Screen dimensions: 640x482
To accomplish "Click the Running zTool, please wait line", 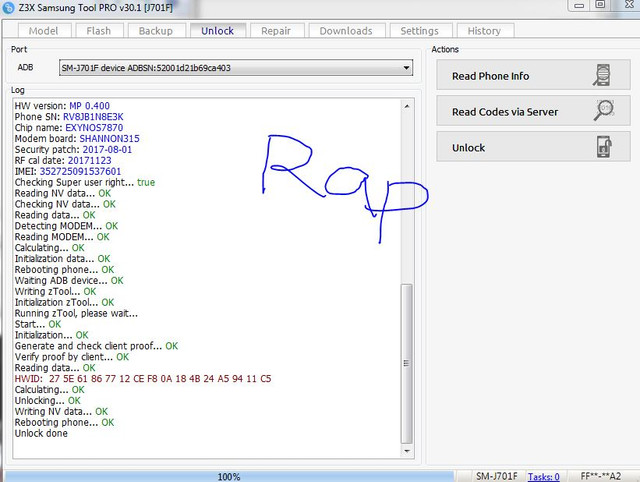I will pyautogui.click(x=76, y=313).
